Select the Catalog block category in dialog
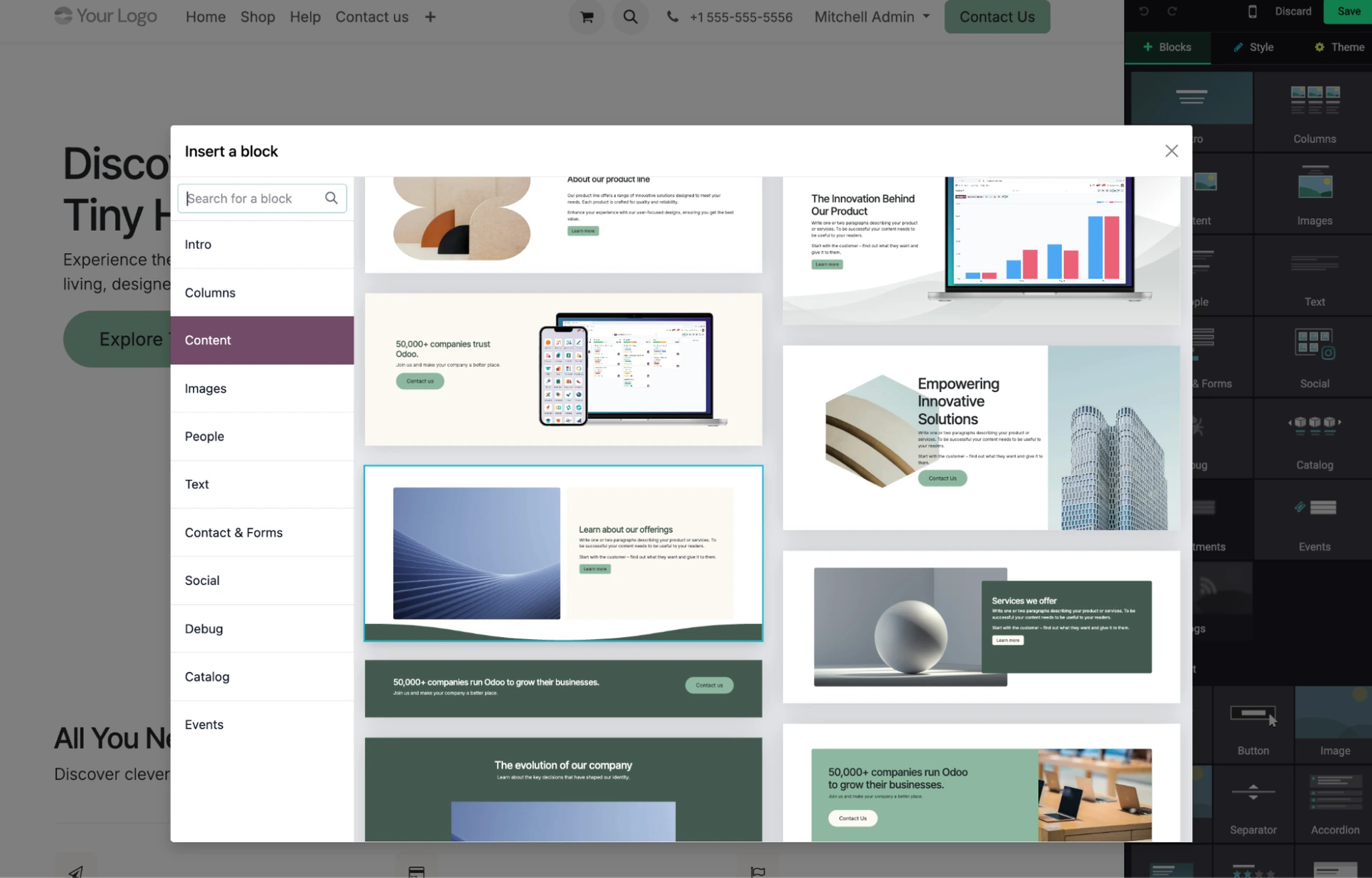The height and width of the screenshot is (878, 1372). [x=262, y=676]
